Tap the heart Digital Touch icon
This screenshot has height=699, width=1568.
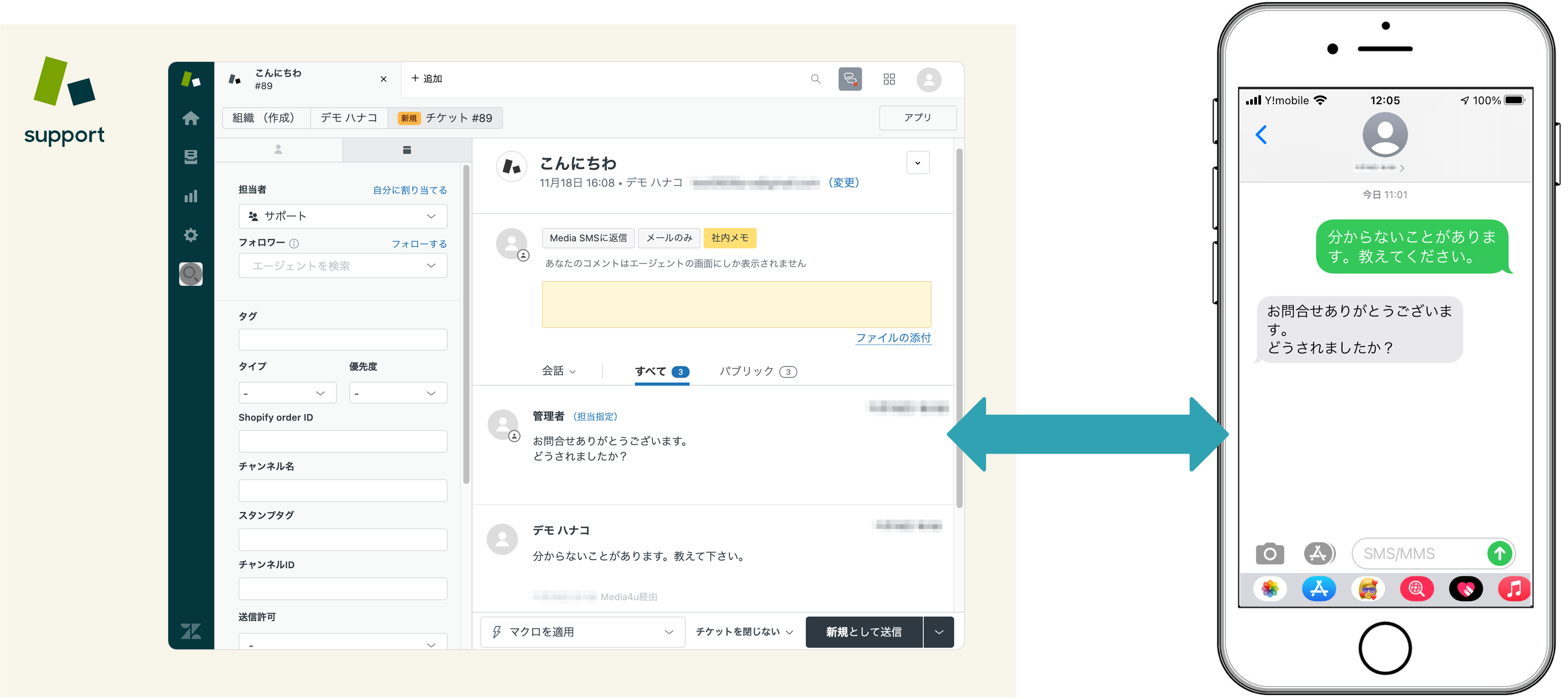pyautogui.click(x=1466, y=589)
